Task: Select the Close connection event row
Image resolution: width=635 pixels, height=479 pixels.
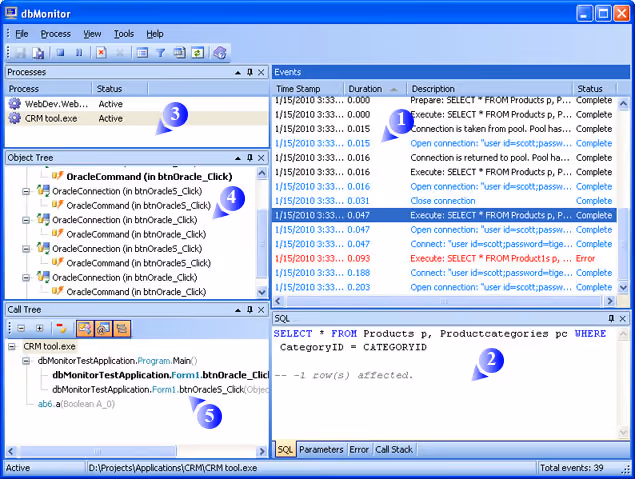Action: (445, 201)
